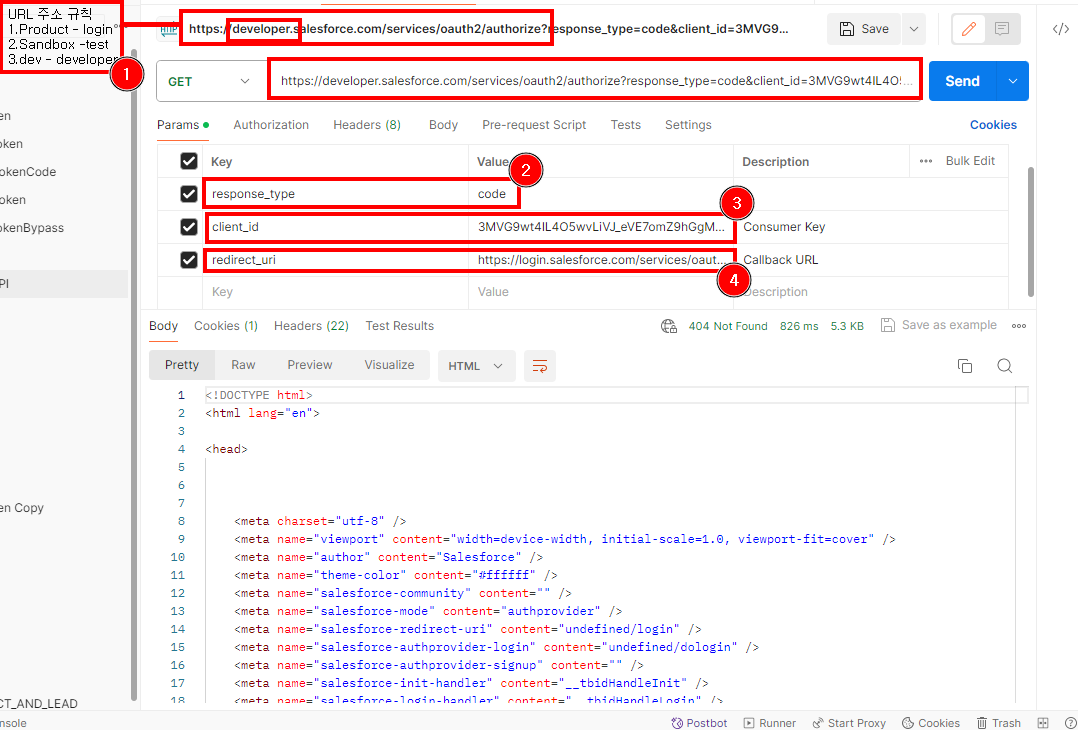
Task: Open Trash in the status bar
Action: 999,722
